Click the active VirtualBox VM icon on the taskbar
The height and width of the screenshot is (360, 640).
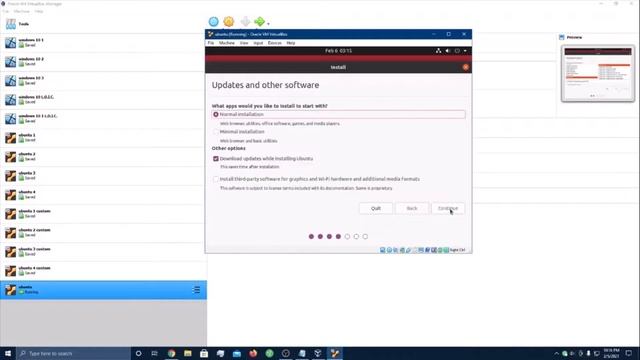click(335, 353)
